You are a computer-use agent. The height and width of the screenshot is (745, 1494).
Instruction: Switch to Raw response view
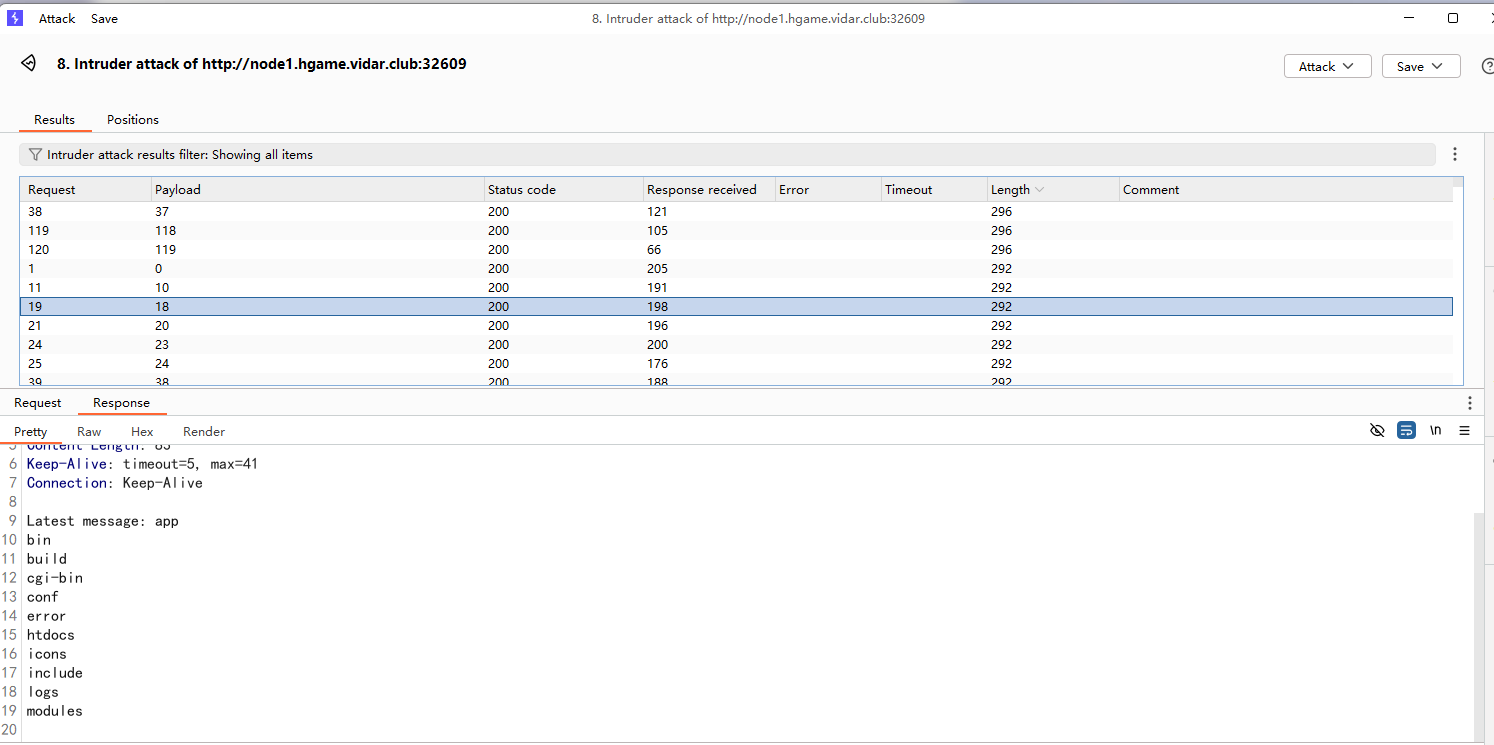click(x=89, y=432)
